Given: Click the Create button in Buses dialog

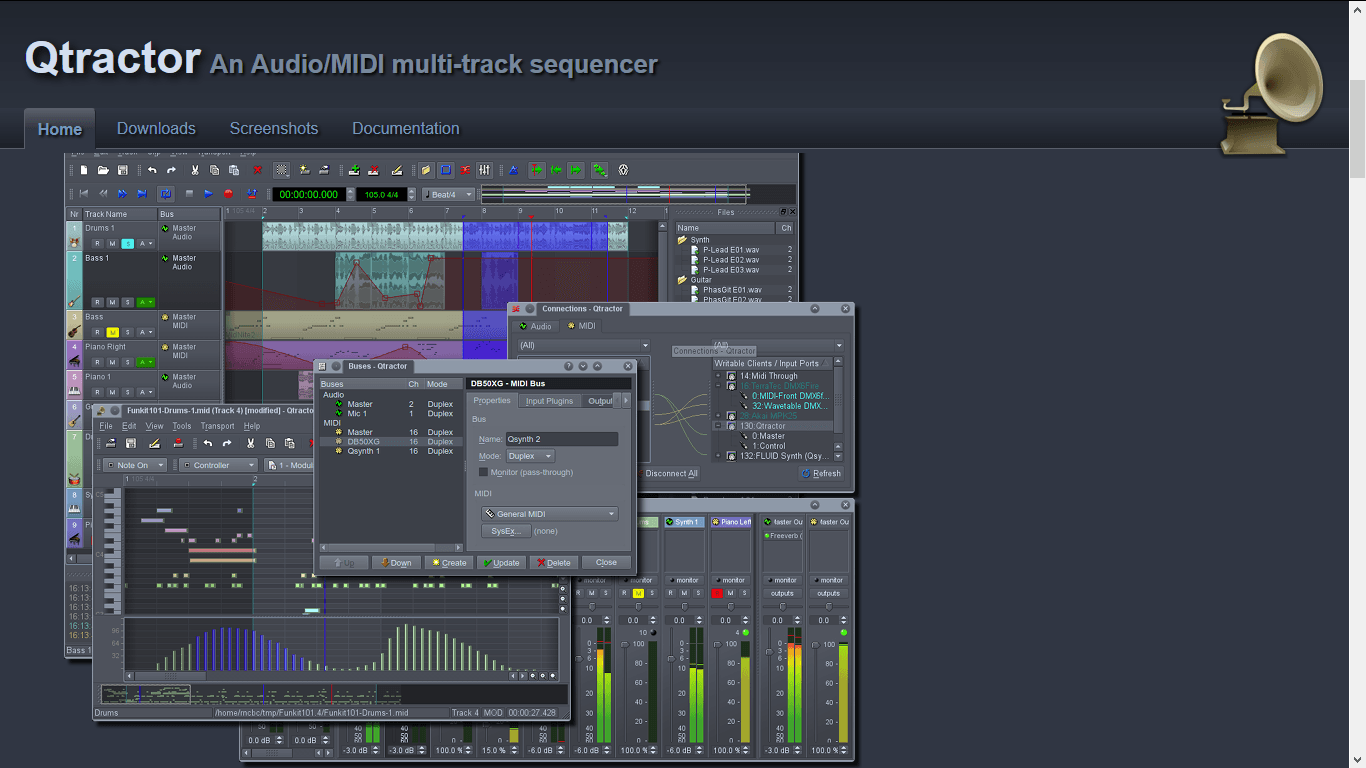Looking at the screenshot, I should [449, 562].
